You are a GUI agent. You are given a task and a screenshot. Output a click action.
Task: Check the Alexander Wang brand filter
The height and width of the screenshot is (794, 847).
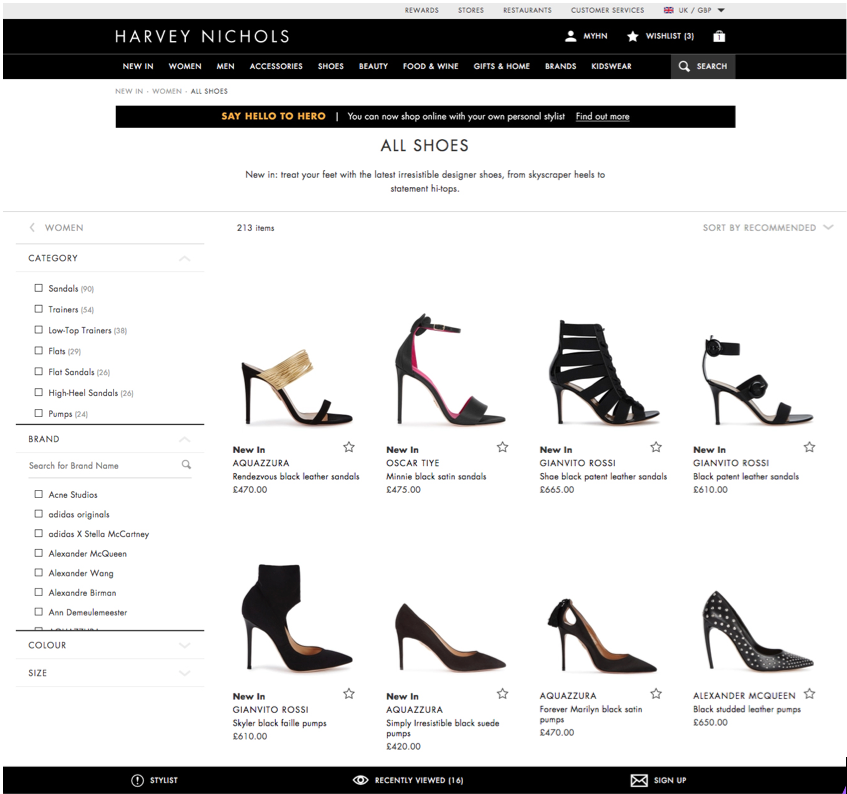tap(38, 573)
